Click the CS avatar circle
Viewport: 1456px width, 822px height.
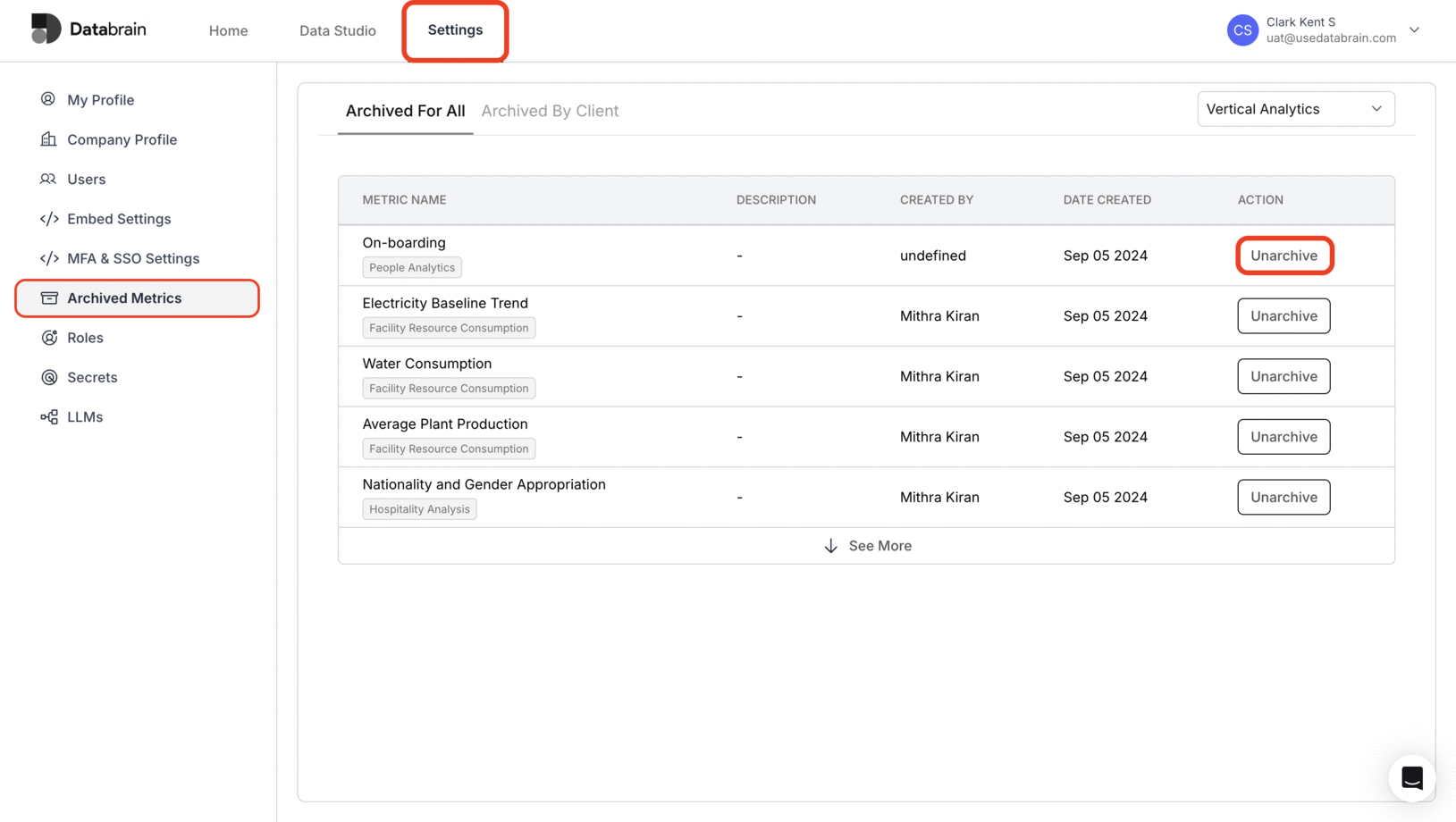click(1242, 29)
